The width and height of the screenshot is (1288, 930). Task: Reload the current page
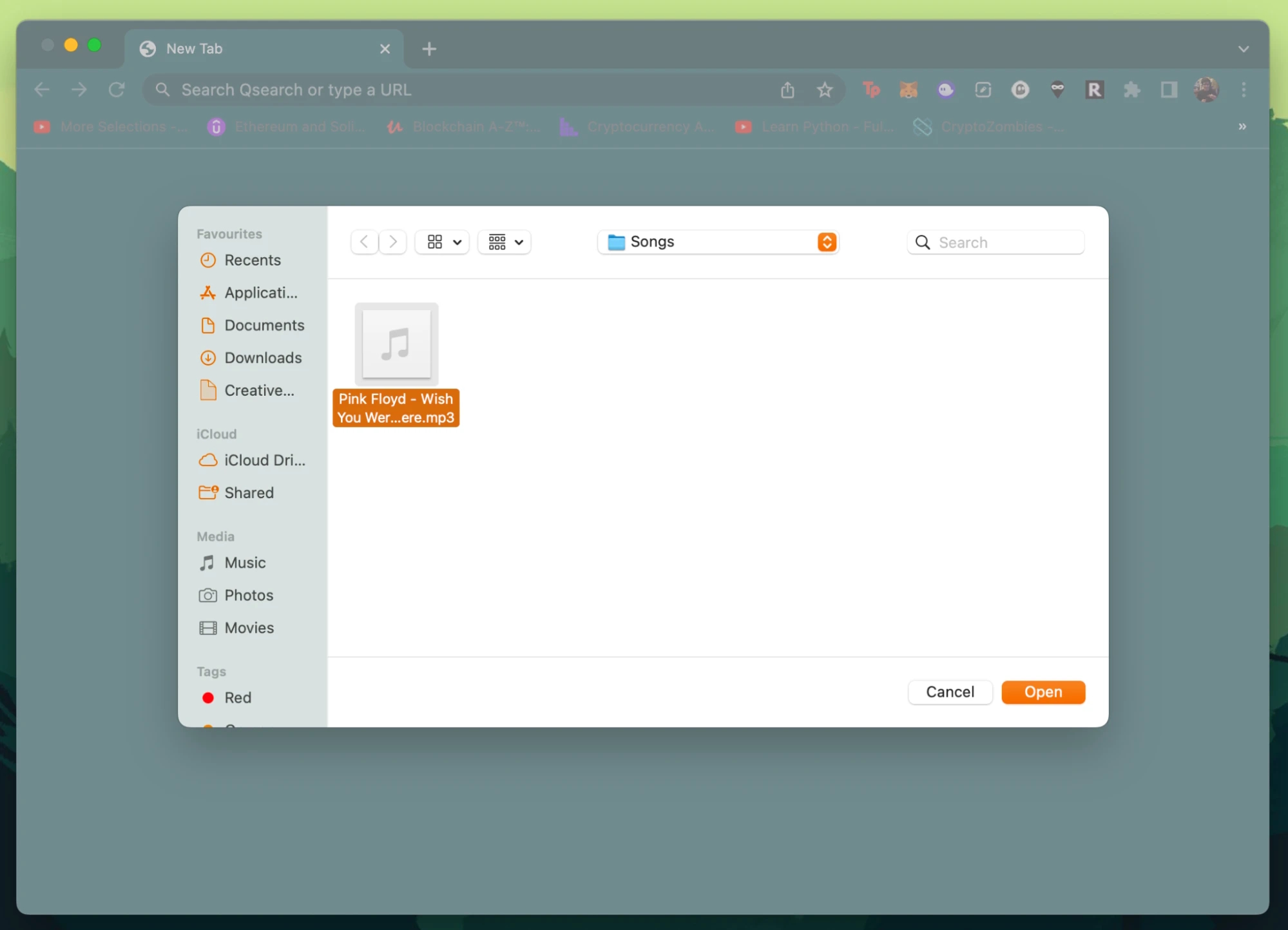pos(117,90)
